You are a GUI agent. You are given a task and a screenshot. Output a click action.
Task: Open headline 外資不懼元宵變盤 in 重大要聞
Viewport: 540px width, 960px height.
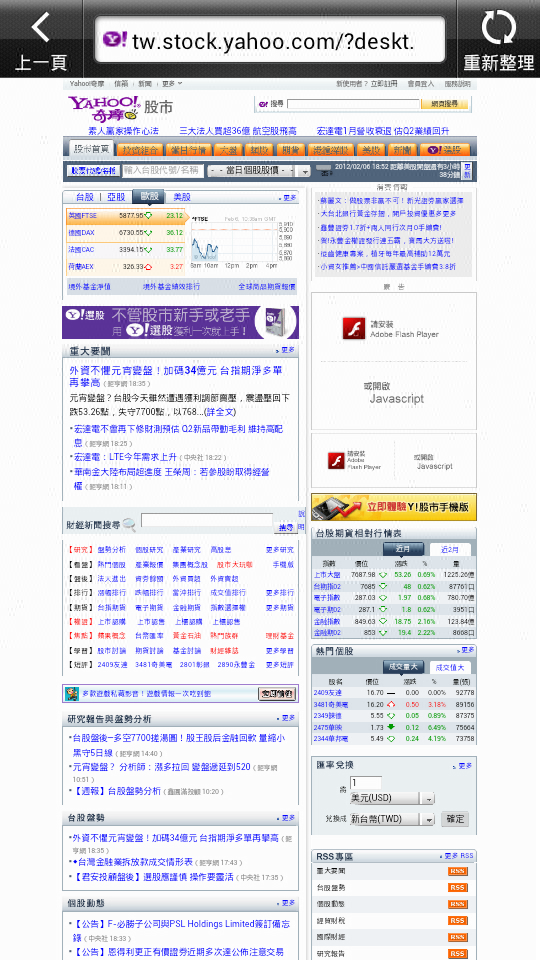coord(176,377)
